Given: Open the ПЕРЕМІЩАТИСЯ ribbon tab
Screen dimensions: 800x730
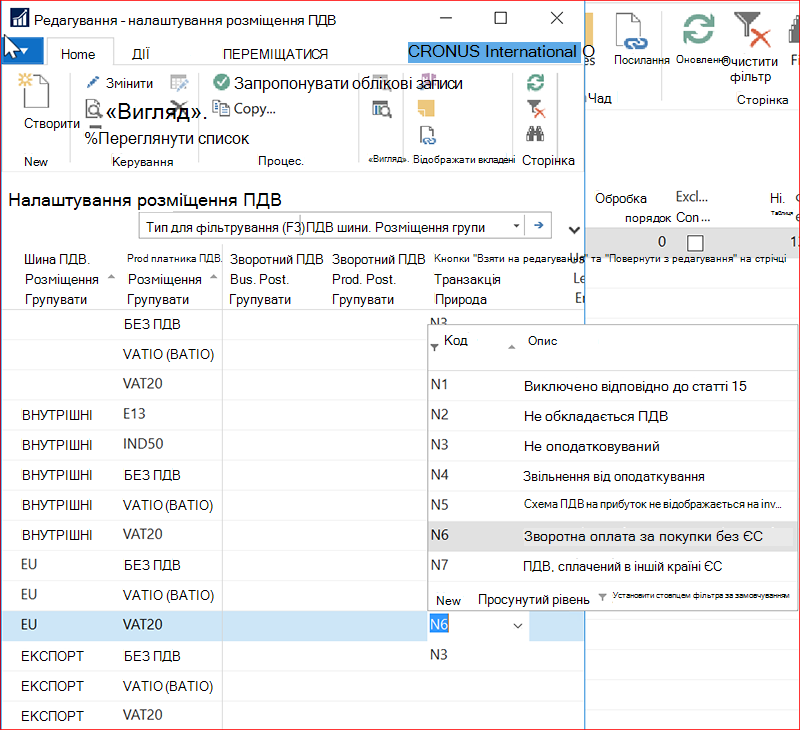Looking at the screenshot, I should click(275, 54).
